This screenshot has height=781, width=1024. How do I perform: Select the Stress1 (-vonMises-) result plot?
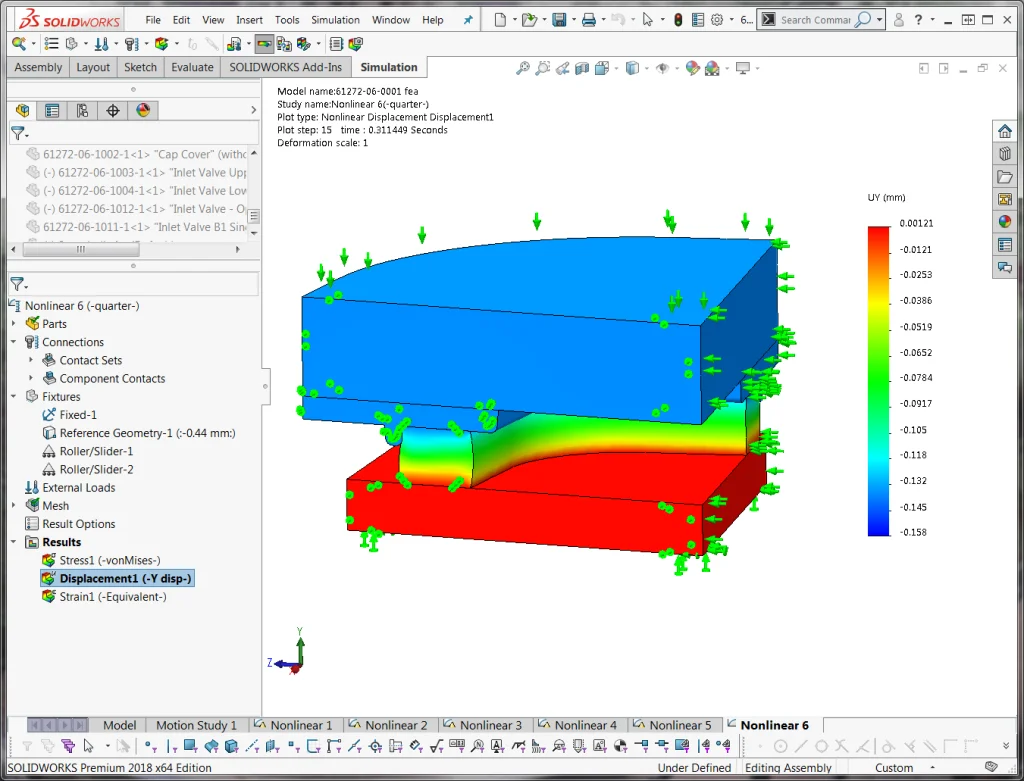tap(110, 560)
